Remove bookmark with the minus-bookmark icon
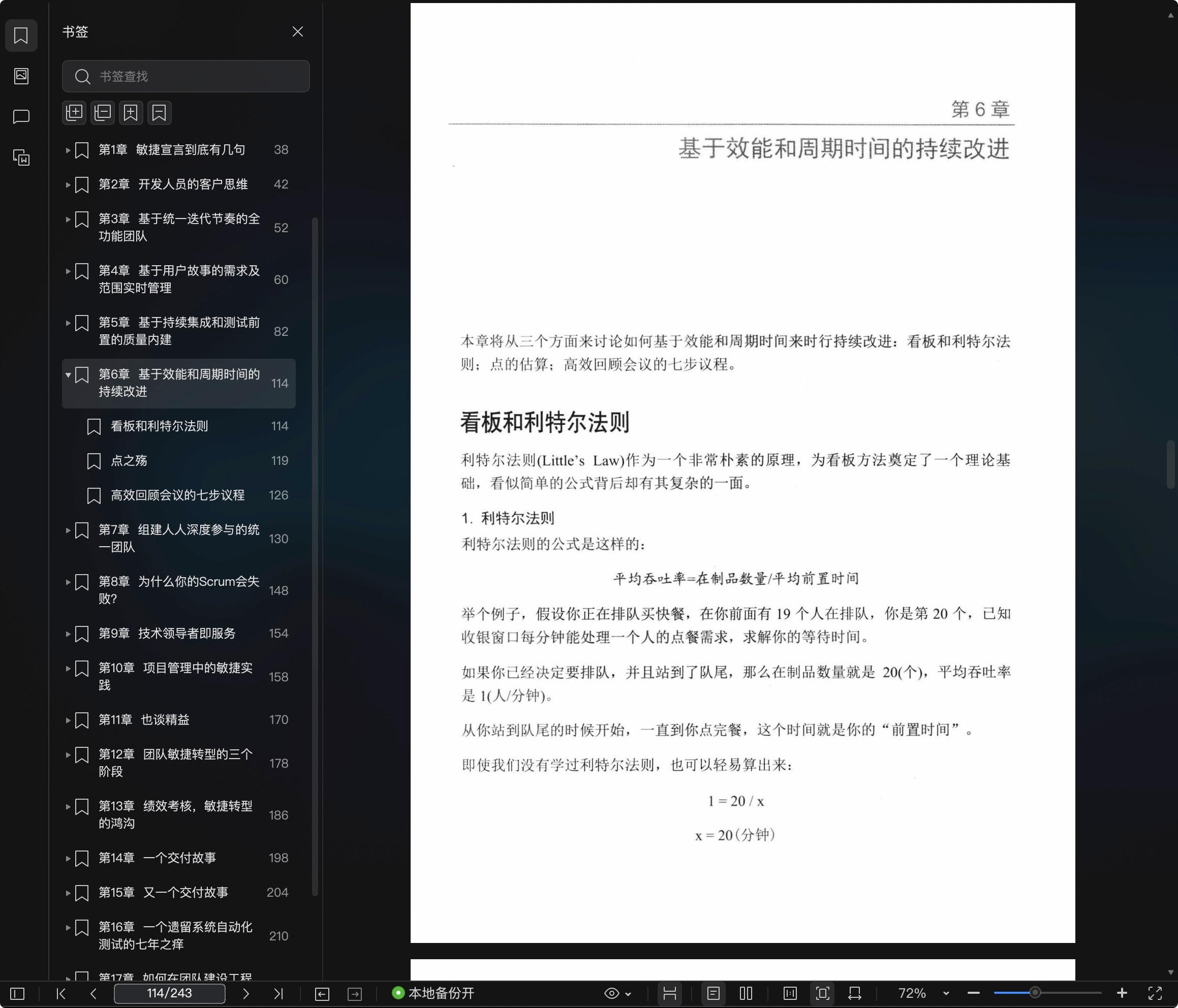Image resolution: width=1178 pixels, height=1008 pixels. pos(160,113)
